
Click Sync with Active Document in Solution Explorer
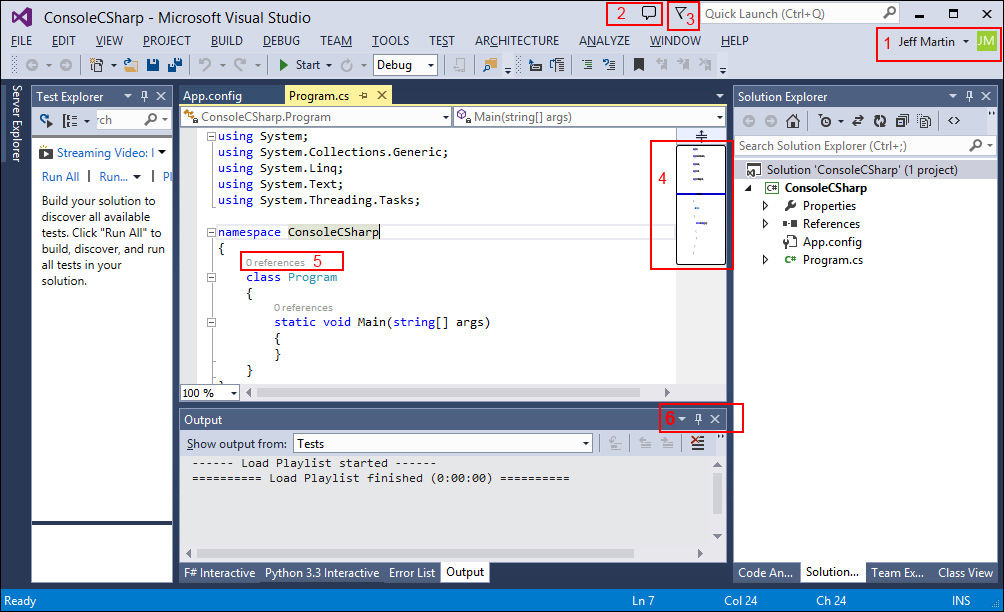click(858, 121)
